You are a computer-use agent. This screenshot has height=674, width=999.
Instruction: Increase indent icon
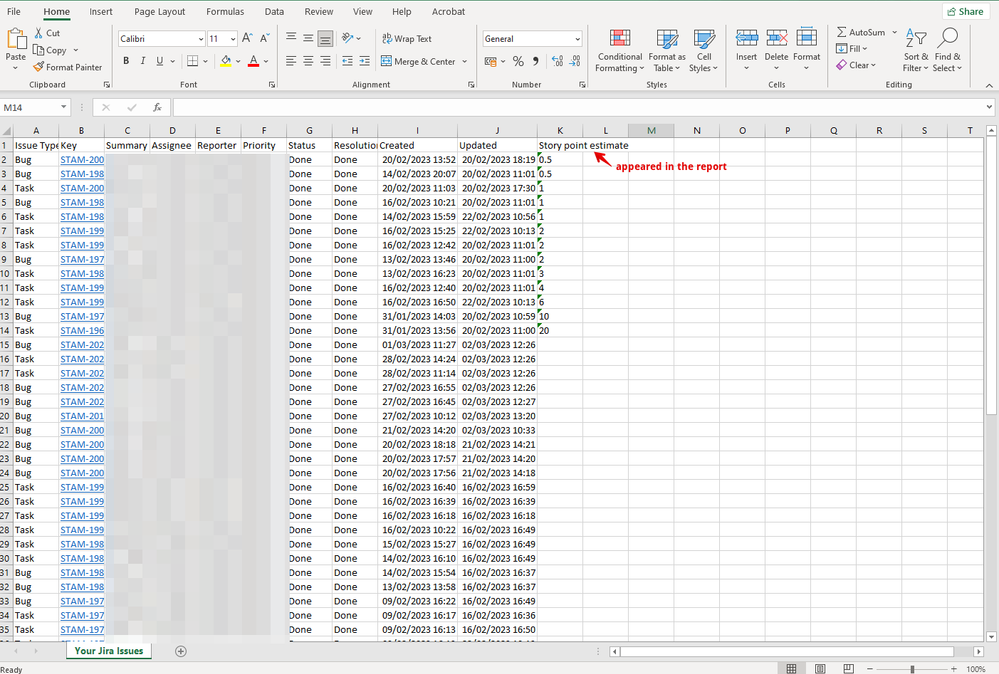tap(364, 61)
